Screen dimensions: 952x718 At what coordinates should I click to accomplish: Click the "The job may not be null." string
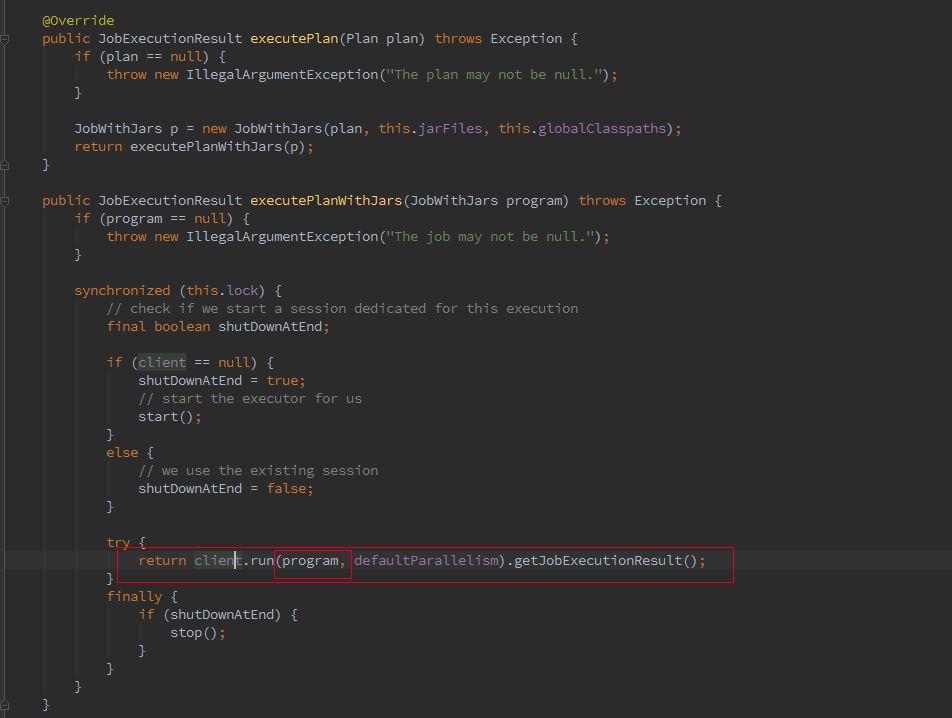tap(490, 237)
